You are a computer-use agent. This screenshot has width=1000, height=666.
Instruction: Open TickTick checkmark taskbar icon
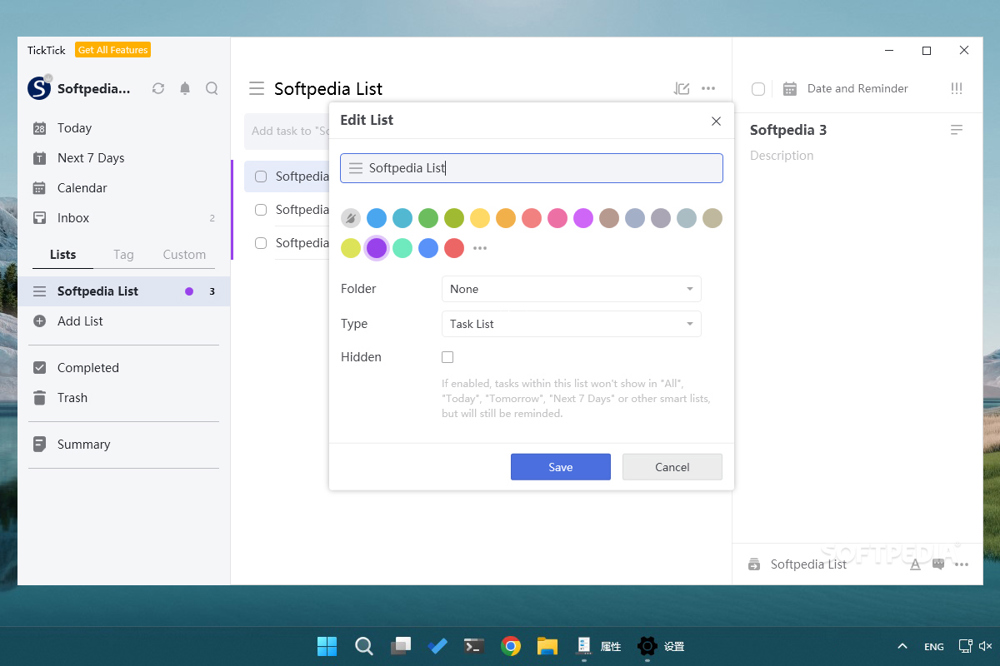tap(437, 646)
